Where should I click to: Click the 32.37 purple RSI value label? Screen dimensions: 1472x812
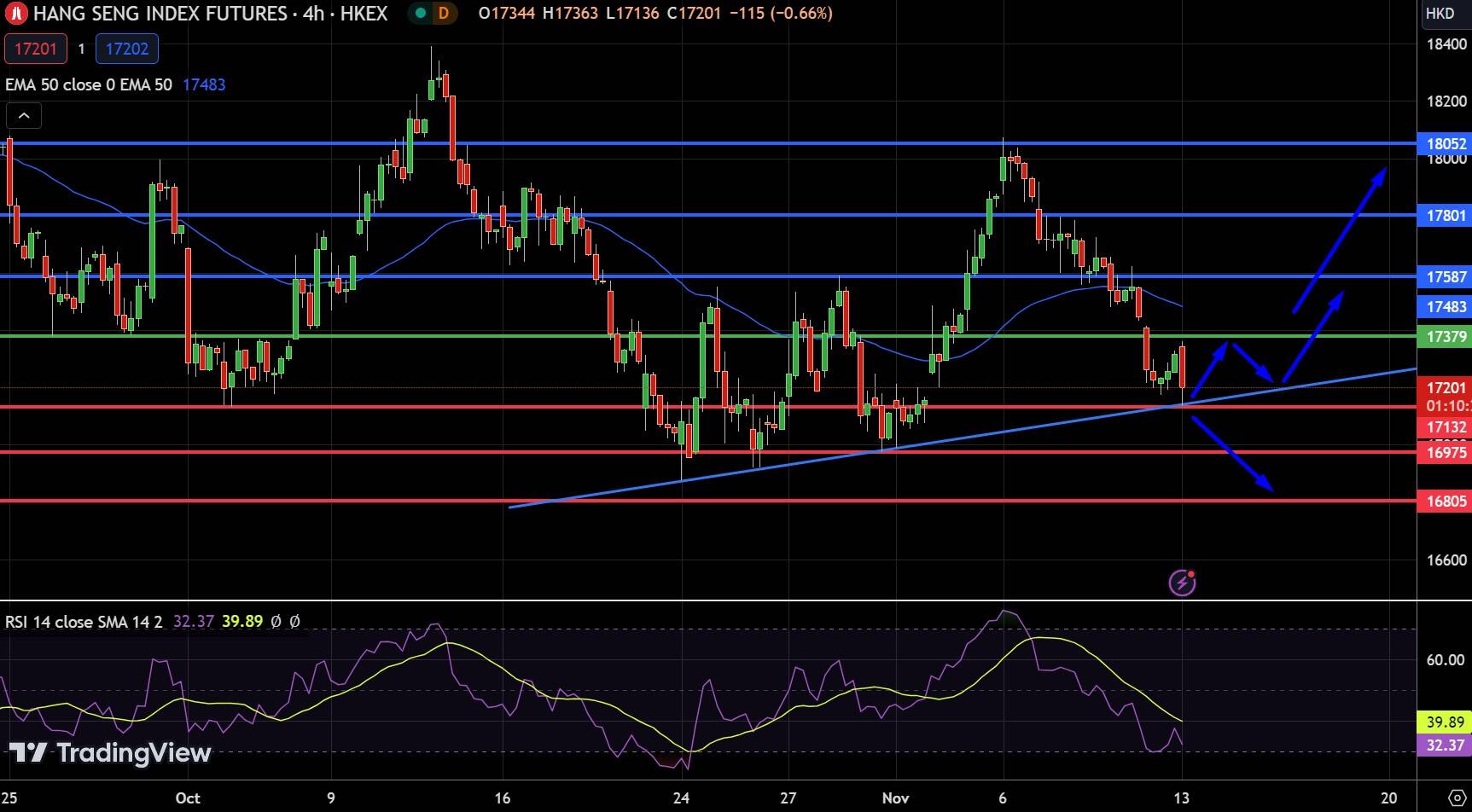coord(1445,745)
